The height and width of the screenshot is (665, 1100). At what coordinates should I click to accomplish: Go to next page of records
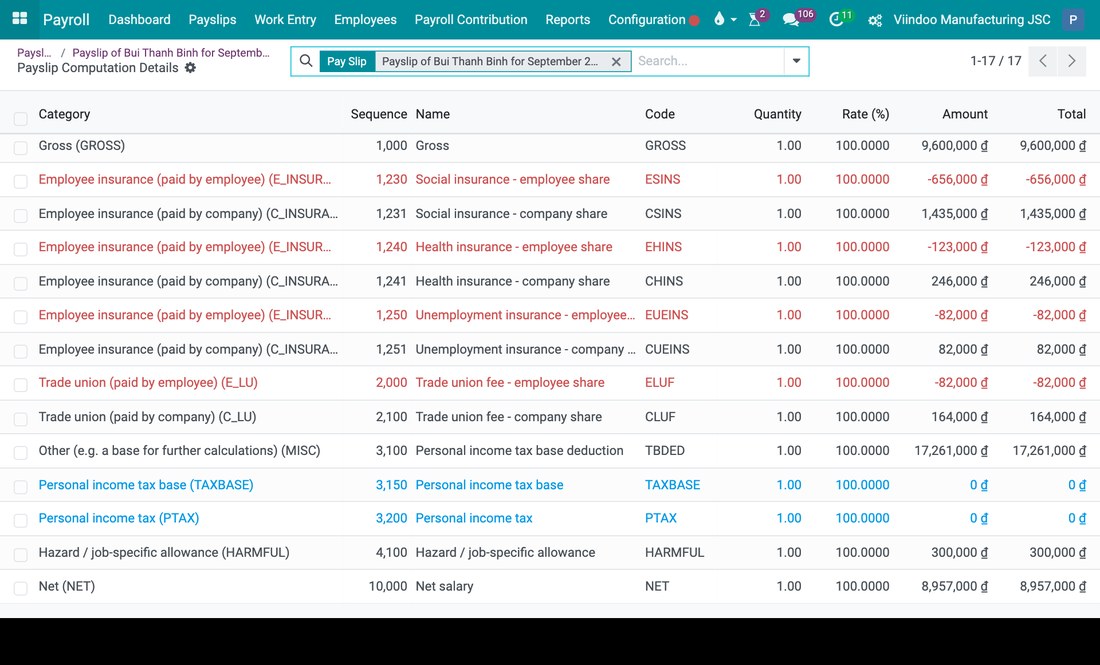1071,61
